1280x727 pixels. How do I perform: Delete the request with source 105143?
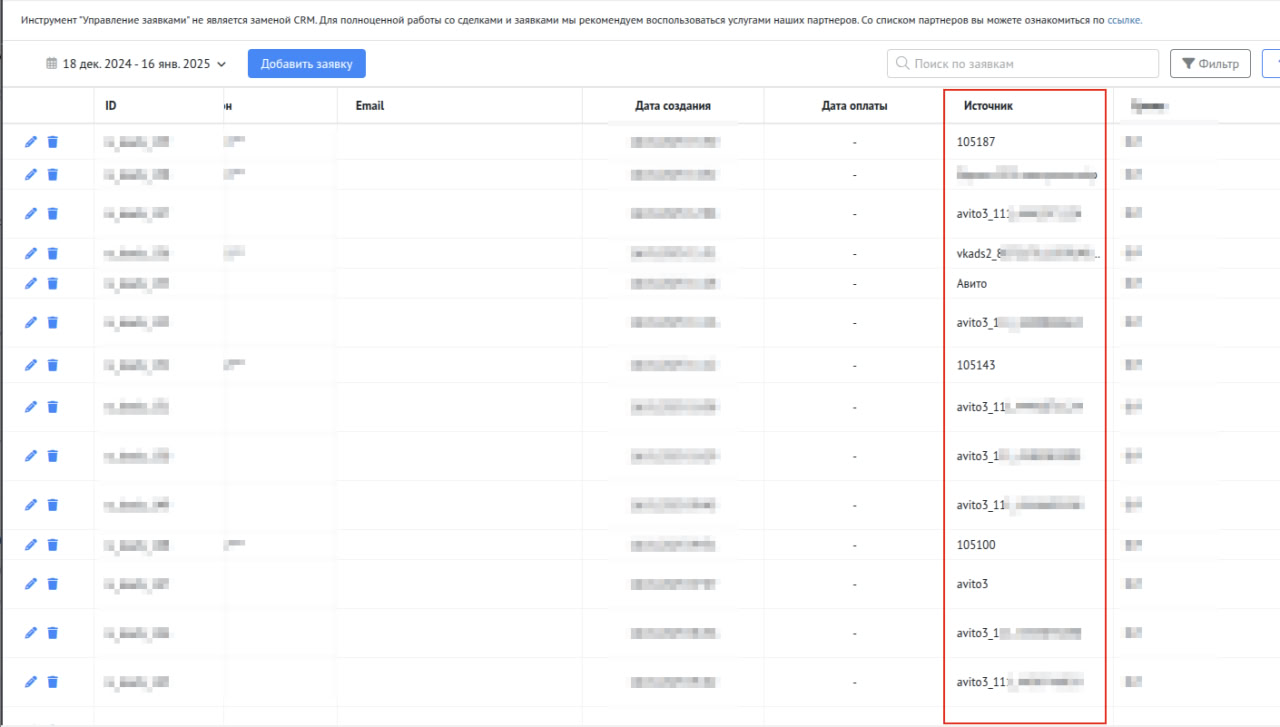coord(53,365)
